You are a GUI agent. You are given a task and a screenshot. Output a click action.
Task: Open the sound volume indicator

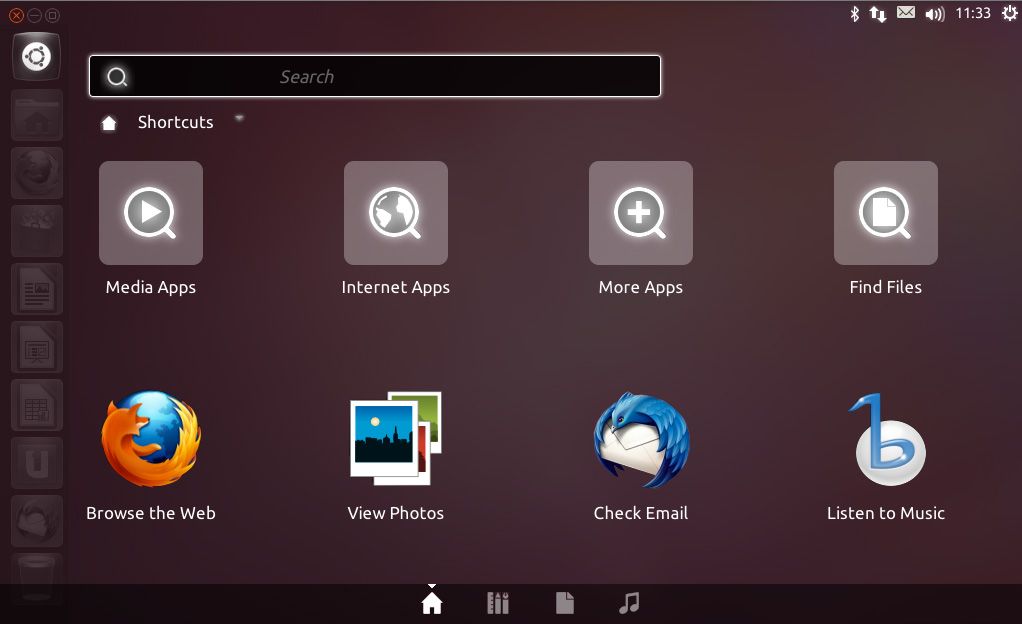[935, 14]
